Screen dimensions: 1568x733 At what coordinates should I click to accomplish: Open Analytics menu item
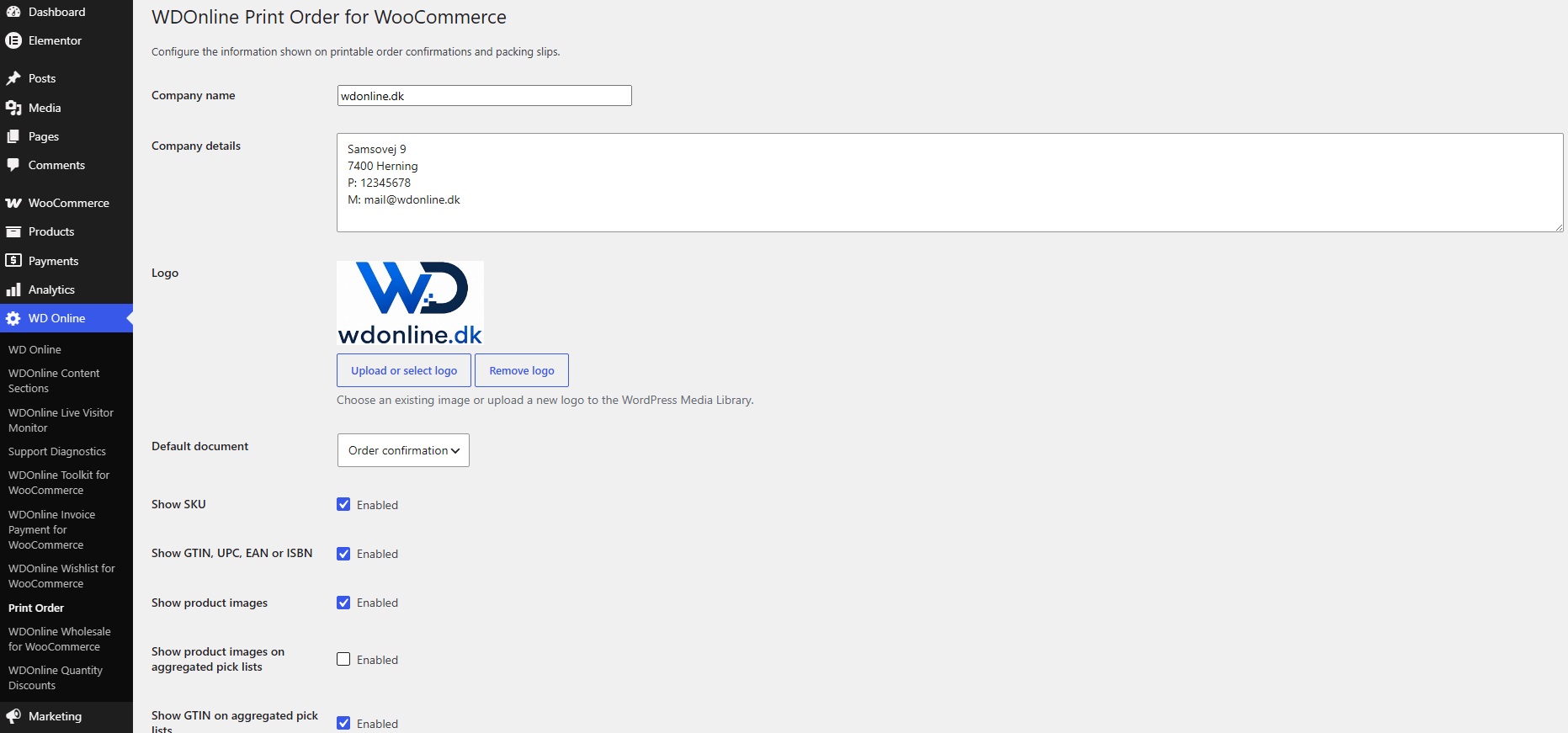[66, 289]
